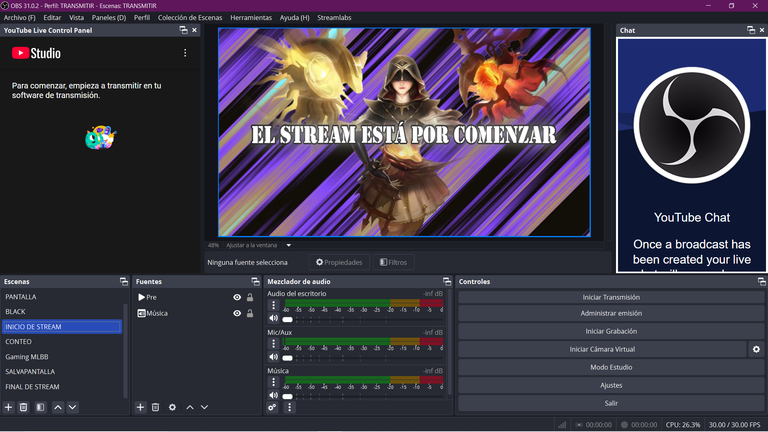Move scene down in Escenas list
Image resolution: width=768 pixels, height=432 pixels.
pos(72,407)
